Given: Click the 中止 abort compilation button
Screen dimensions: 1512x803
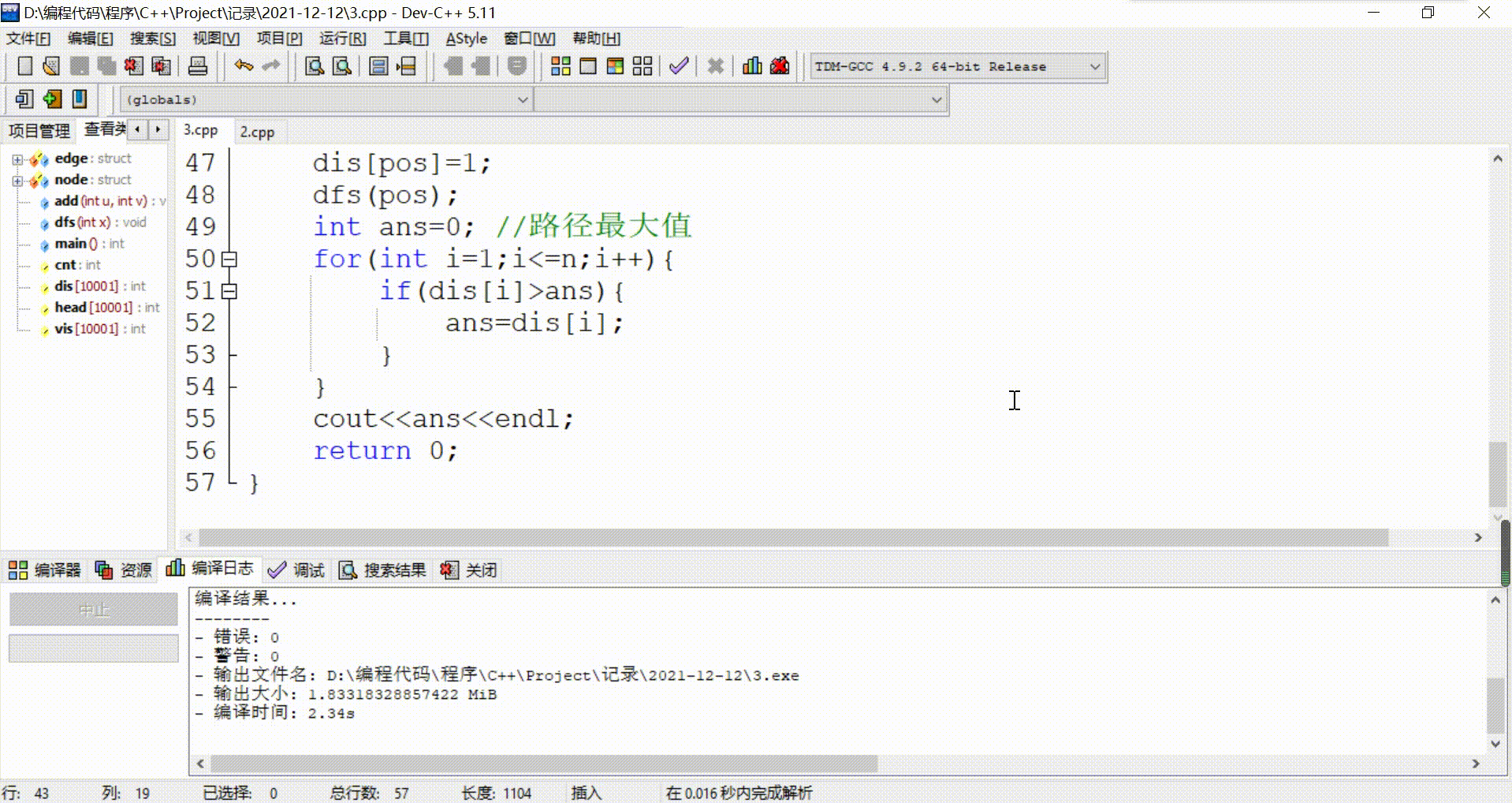Looking at the screenshot, I should (94, 610).
